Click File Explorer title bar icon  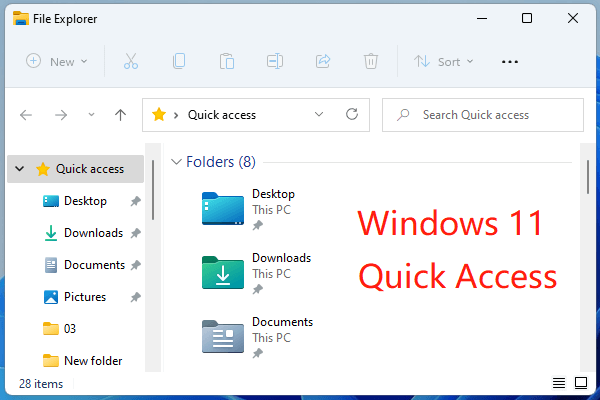click(x=21, y=18)
